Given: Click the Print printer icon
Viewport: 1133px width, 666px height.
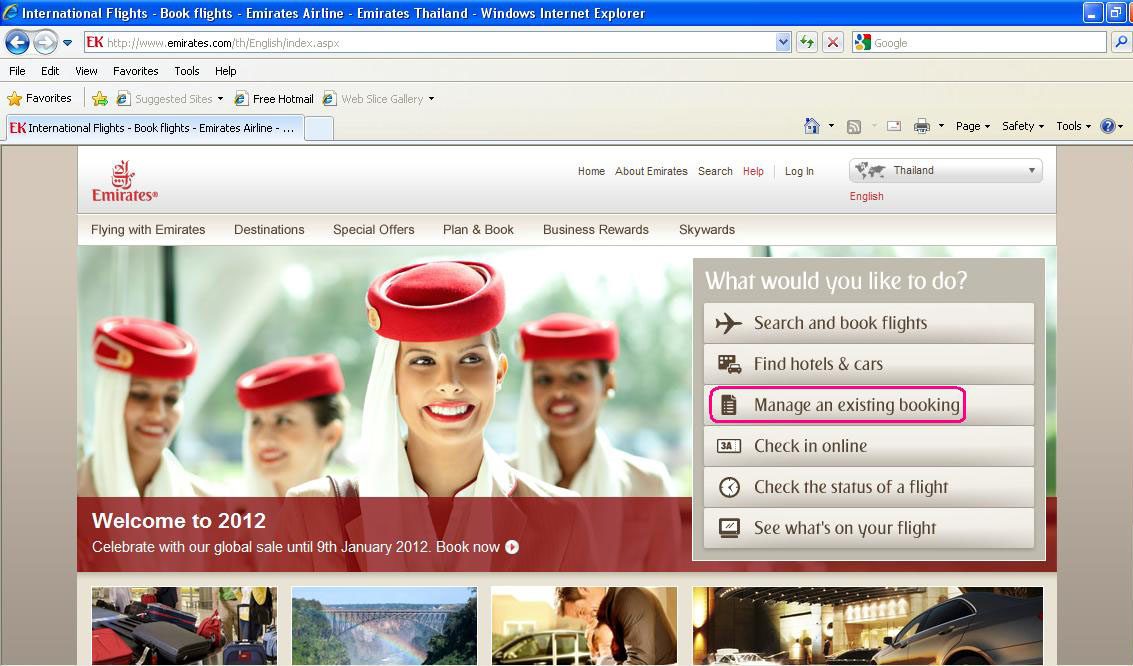Looking at the screenshot, I should pyautogui.click(x=921, y=126).
